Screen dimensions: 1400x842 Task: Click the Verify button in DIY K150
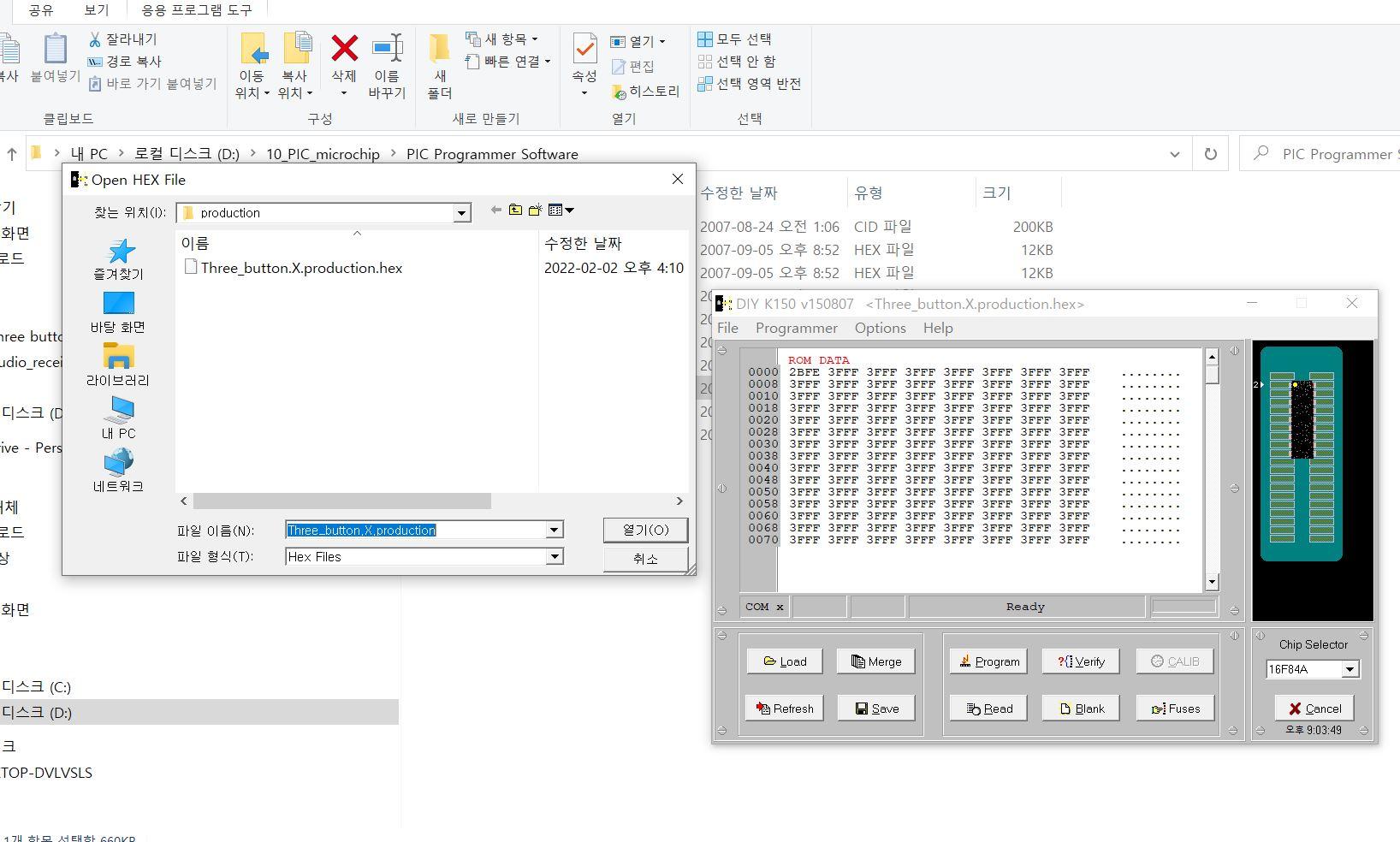click(1081, 661)
